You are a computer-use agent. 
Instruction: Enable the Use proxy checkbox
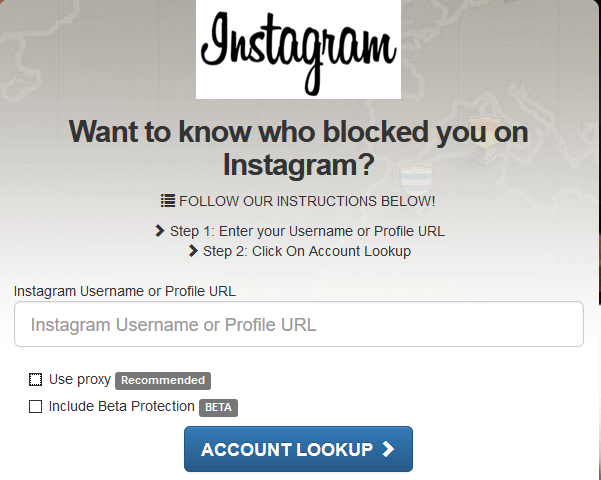36,380
